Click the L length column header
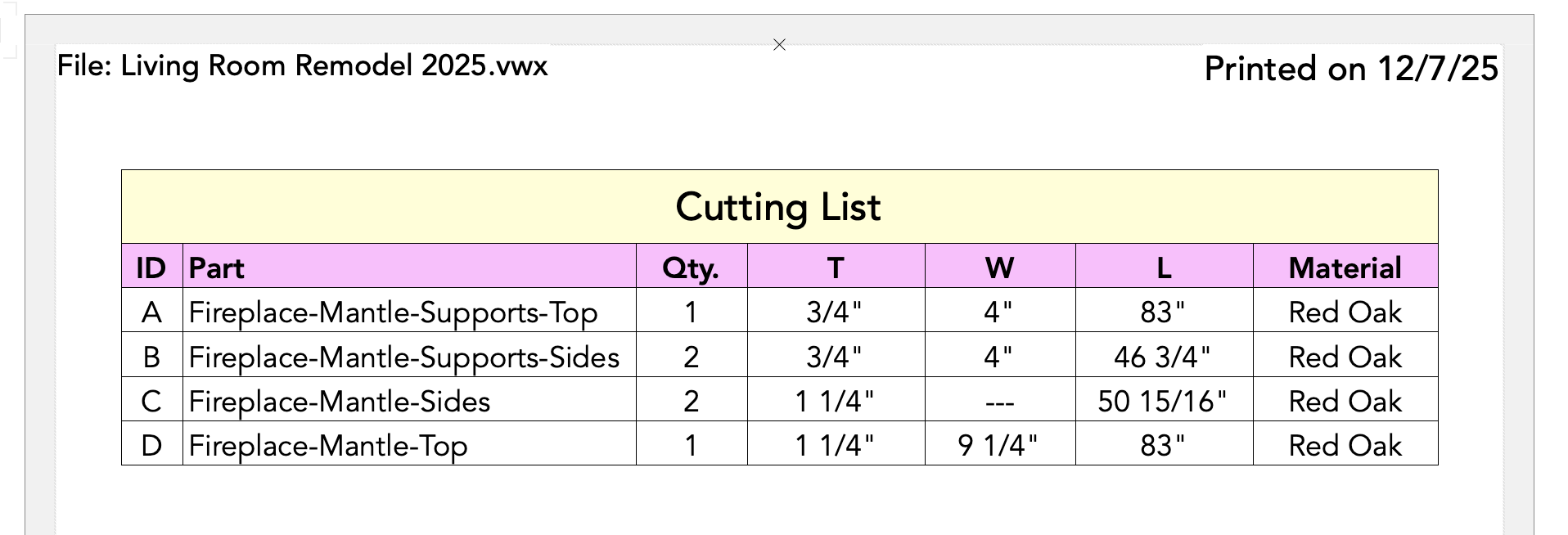The width and height of the screenshot is (1568, 535). tap(1163, 267)
